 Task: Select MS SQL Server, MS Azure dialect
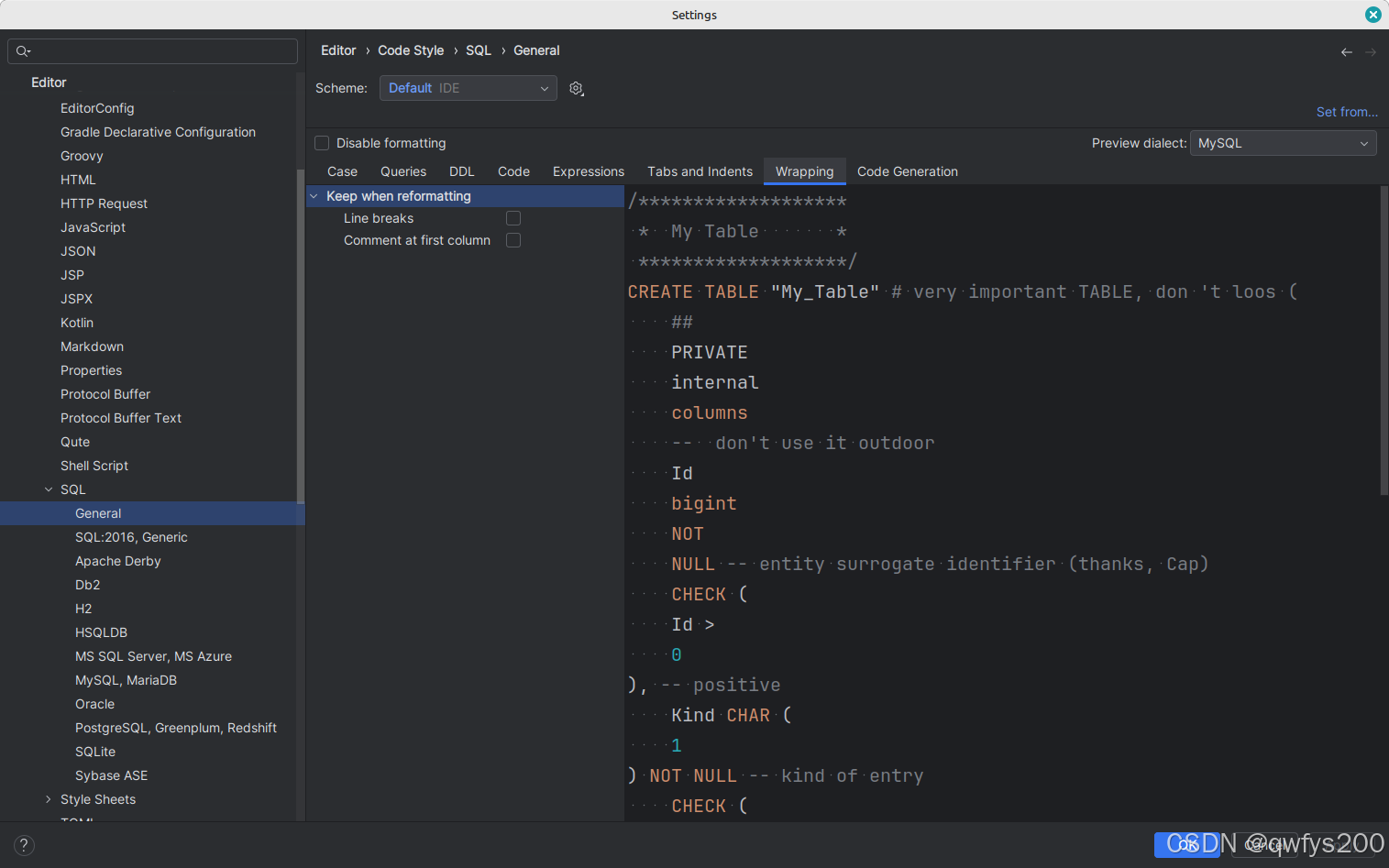tap(152, 656)
